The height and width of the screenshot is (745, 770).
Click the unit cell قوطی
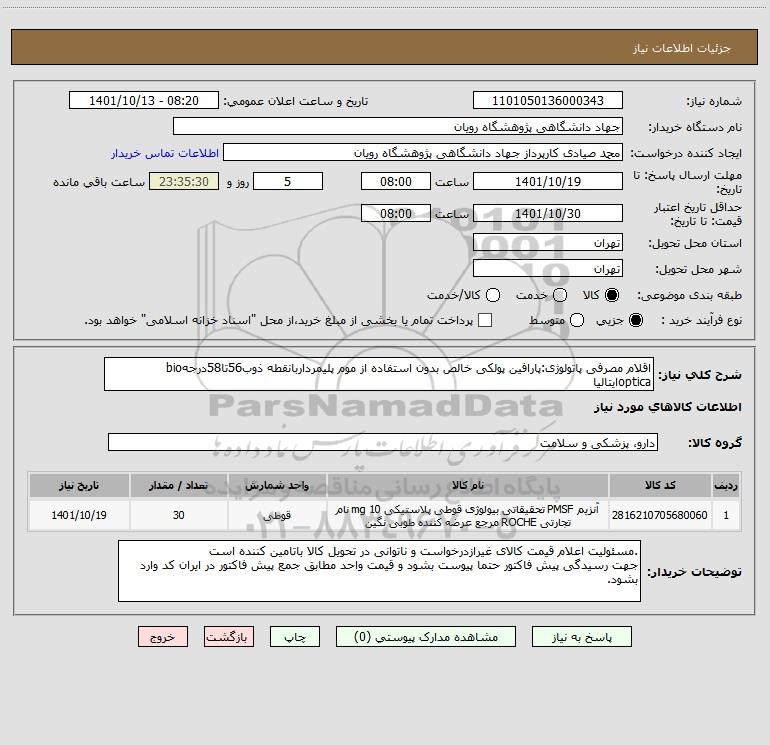pyautogui.click(x=277, y=515)
